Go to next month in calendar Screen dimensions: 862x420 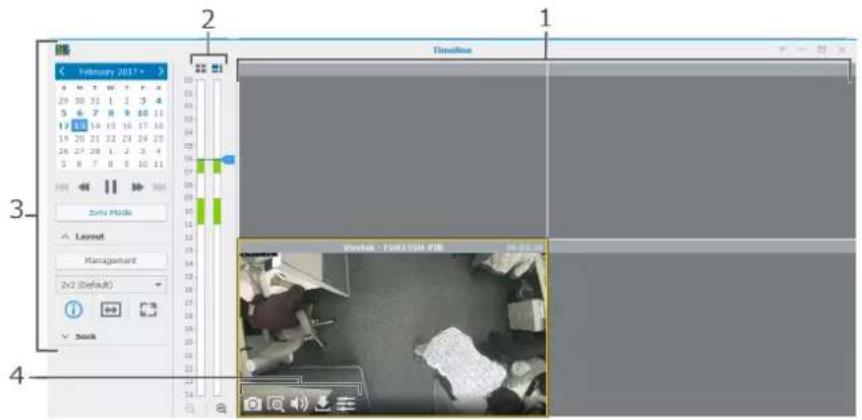pyautogui.click(x=161, y=71)
